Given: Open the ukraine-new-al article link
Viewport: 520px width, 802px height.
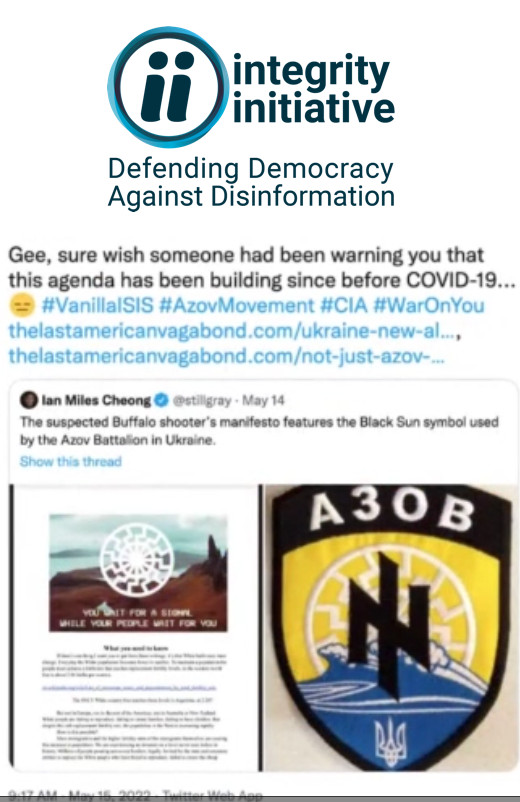Looking at the screenshot, I should [235, 330].
